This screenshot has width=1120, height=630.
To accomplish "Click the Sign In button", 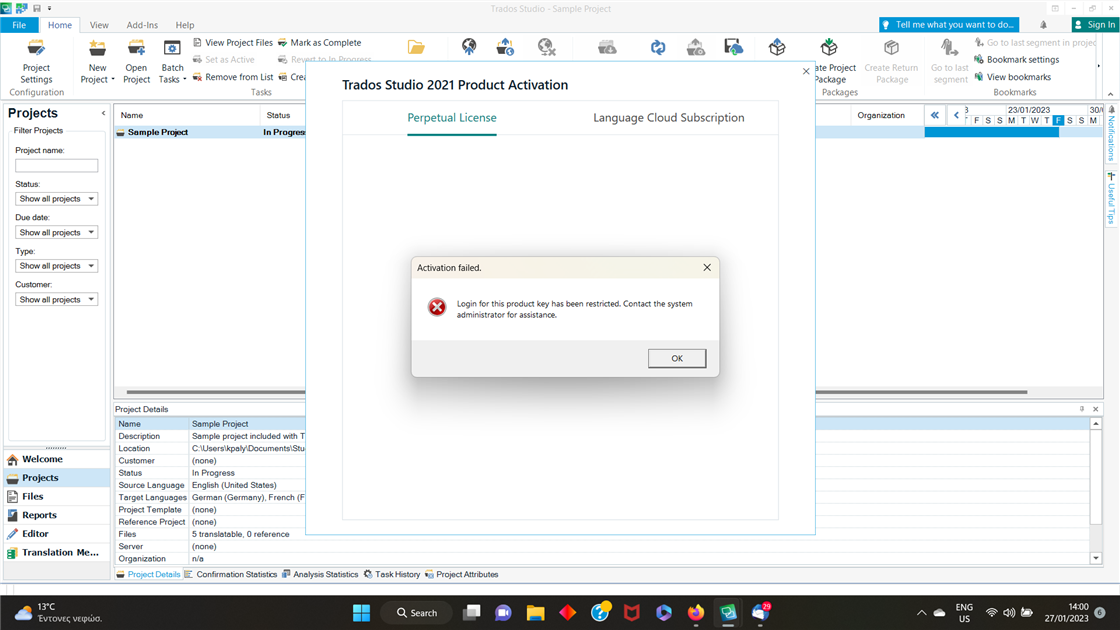I will (x=1094, y=25).
